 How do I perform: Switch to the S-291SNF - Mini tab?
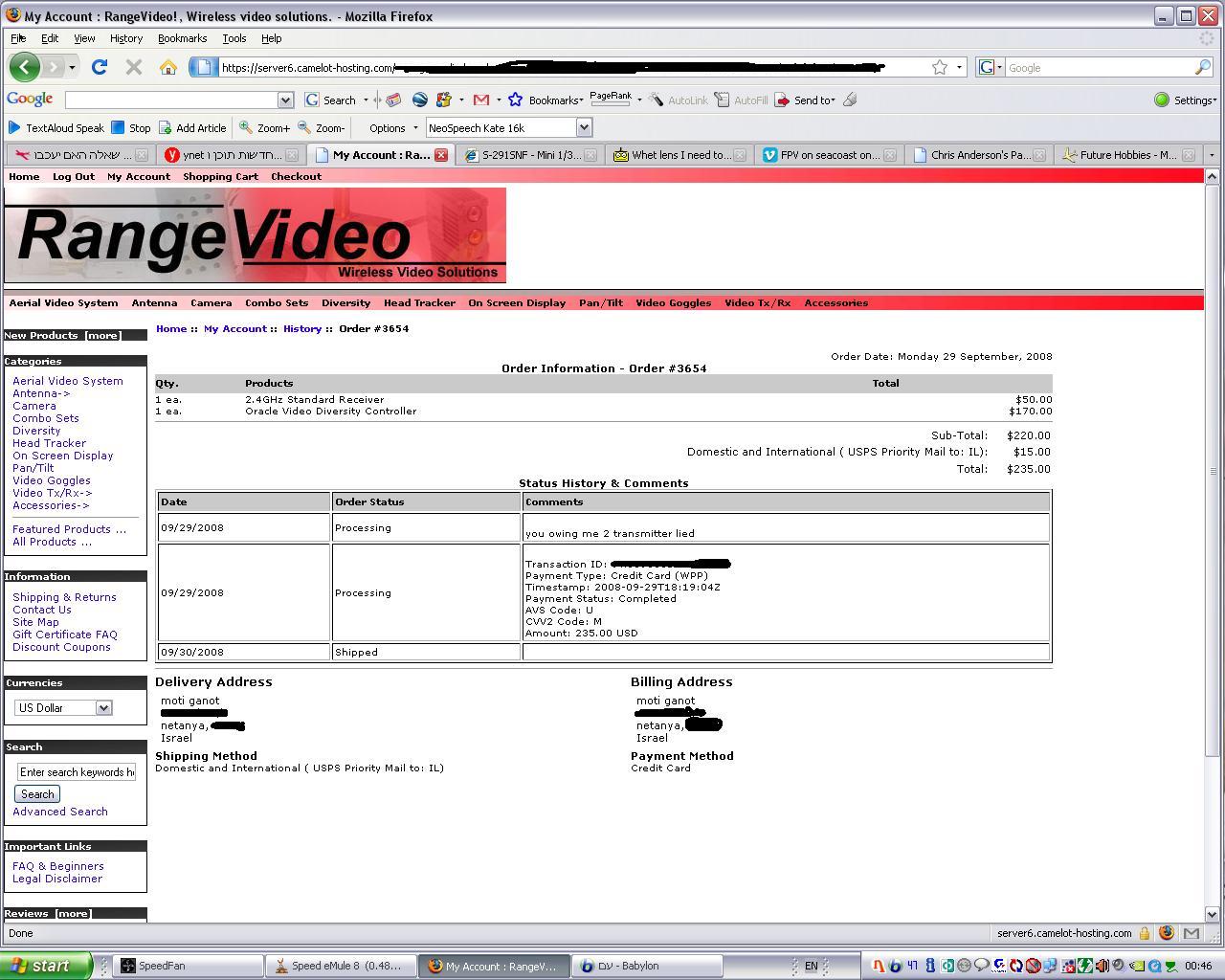pyautogui.click(x=531, y=154)
